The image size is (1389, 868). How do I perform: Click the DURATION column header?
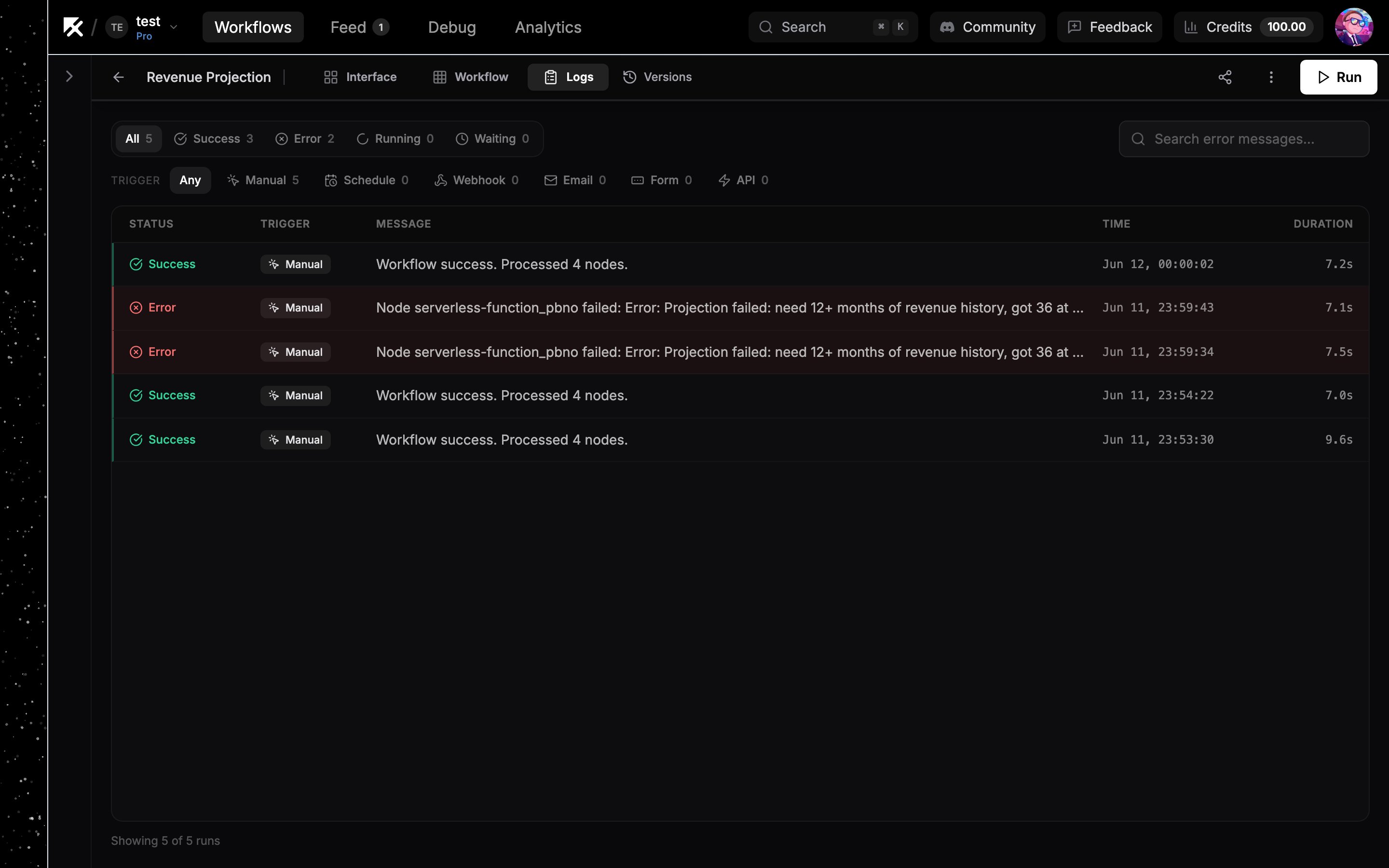[x=1322, y=224]
